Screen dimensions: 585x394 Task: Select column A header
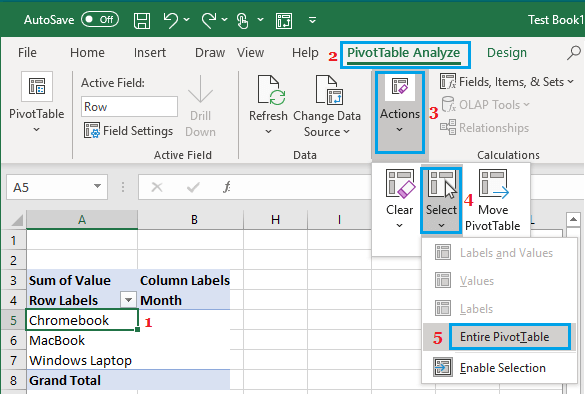click(x=82, y=219)
